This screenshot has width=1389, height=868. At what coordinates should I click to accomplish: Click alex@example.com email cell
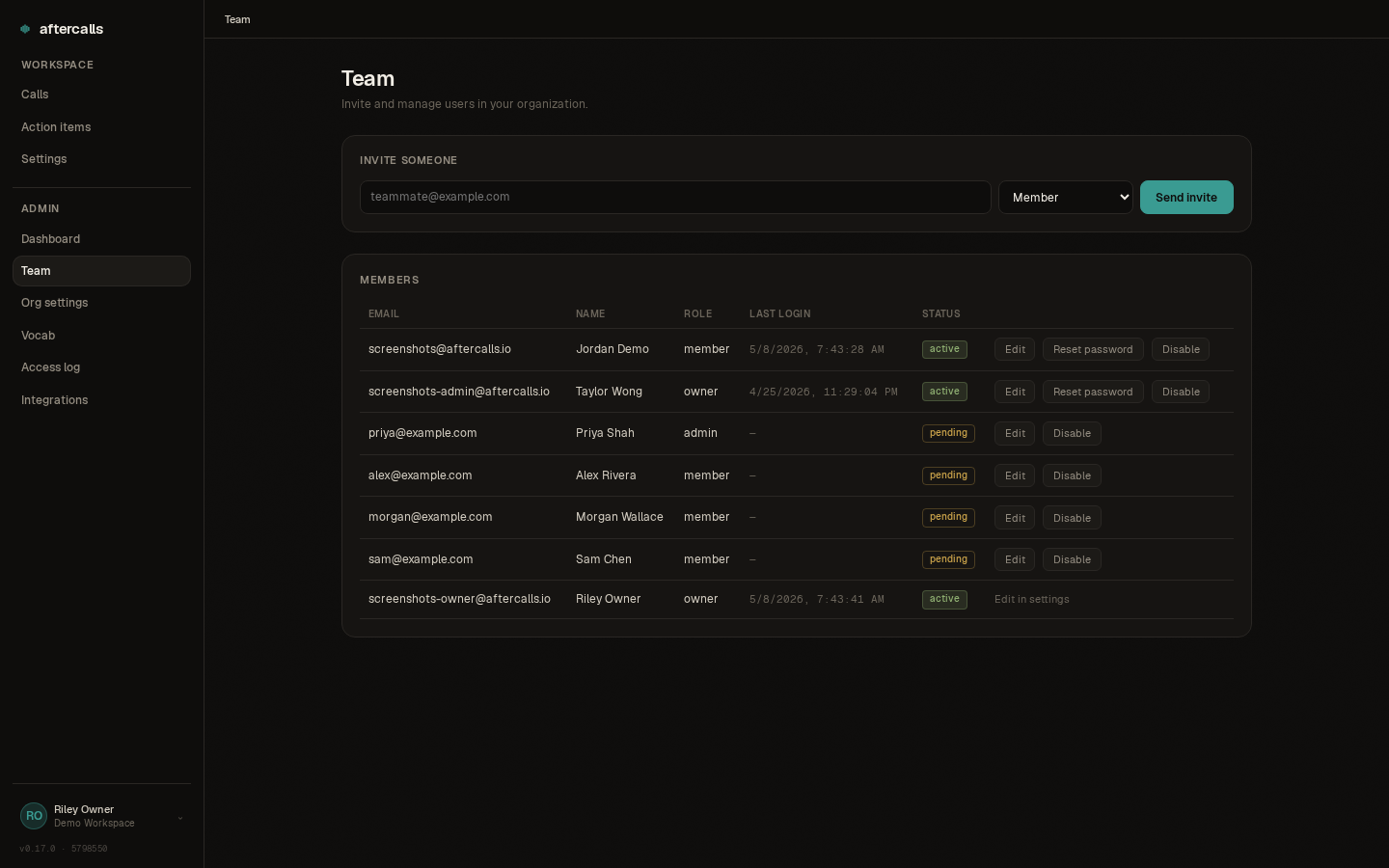421,475
